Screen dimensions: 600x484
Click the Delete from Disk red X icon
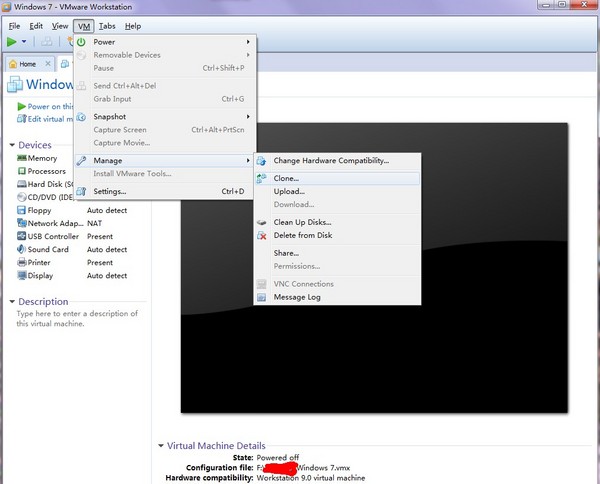coord(262,236)
